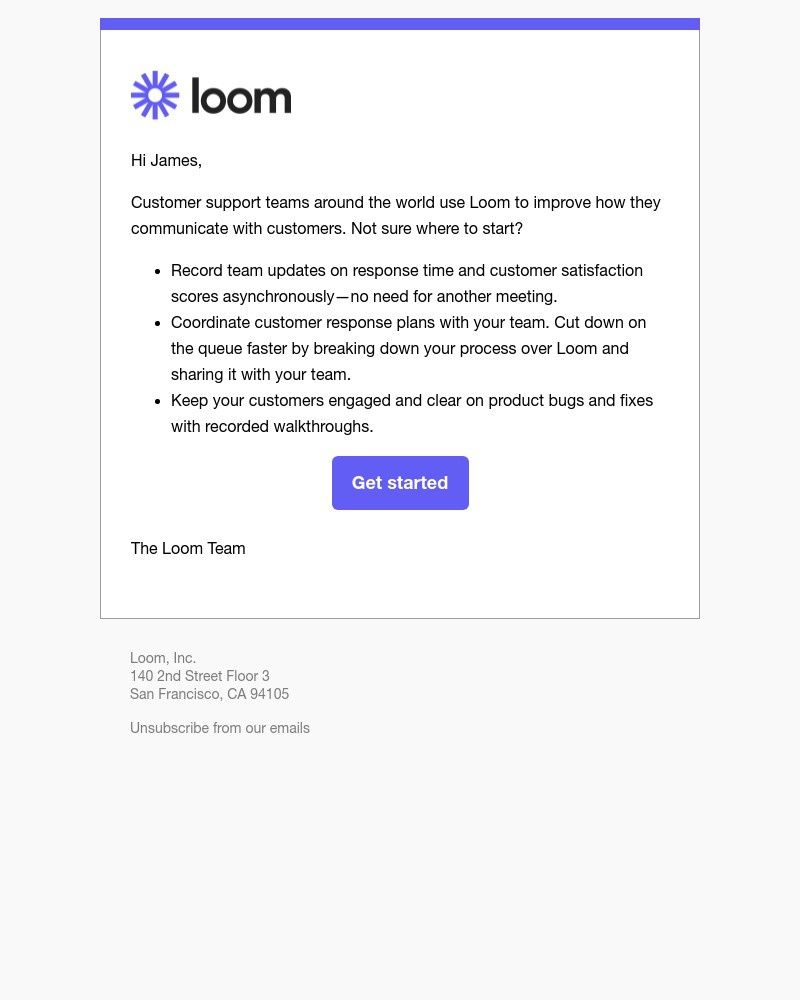
Task: Select the Loom wordmark next to the logo
Action: click(x=241, y=96)
